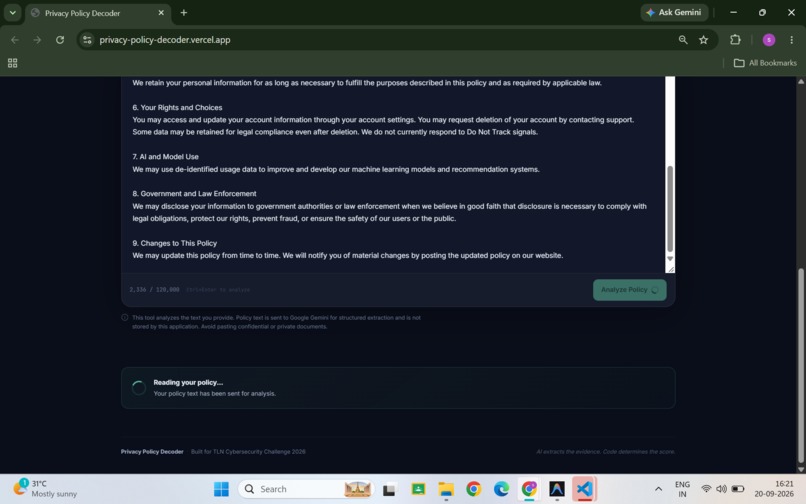
Task: Open Google Classroom from the taskbar
Action: (x=418, y=489)
